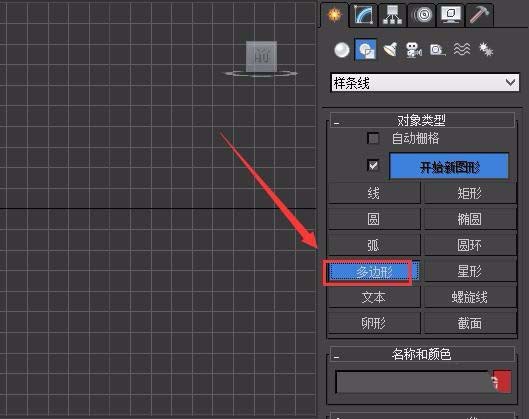Uncheck the 开始新图形 checkbox

click(373, 165)
